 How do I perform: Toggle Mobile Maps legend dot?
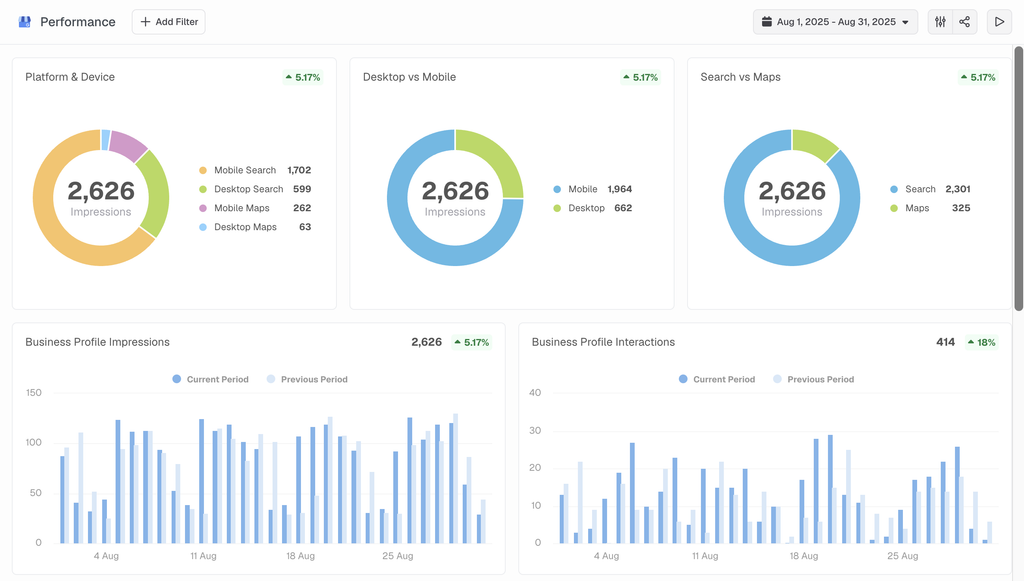[x=202, y=208]
